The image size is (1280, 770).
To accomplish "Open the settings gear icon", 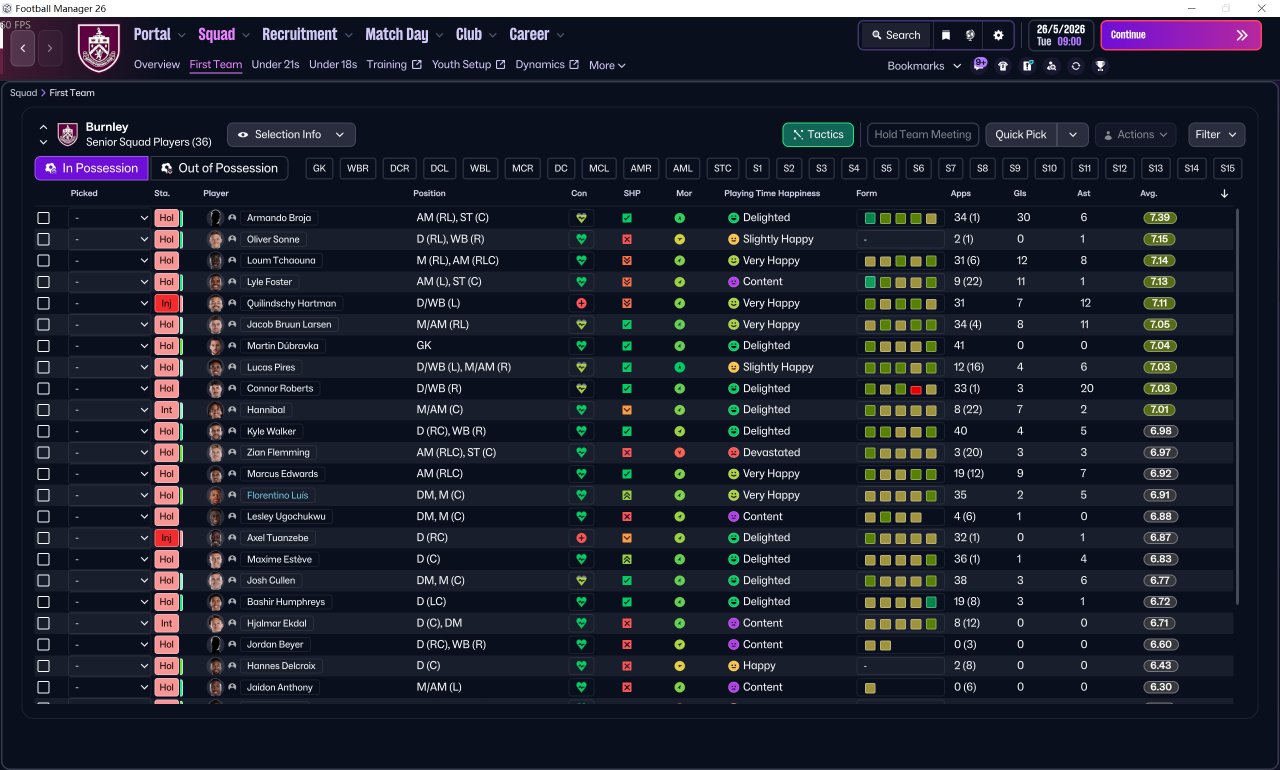I will click(x=997, y=35).
